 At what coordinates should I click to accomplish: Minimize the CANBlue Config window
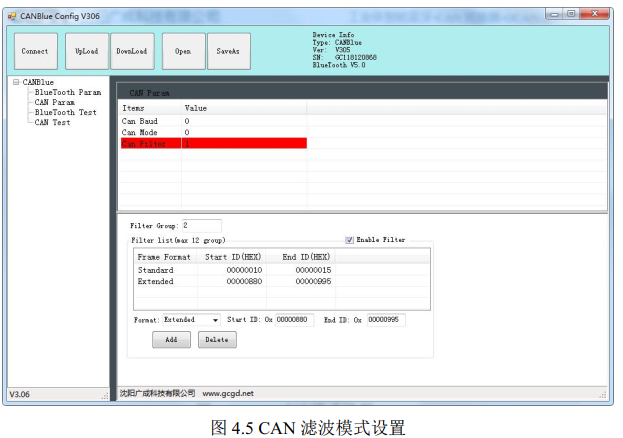(555, 14)
